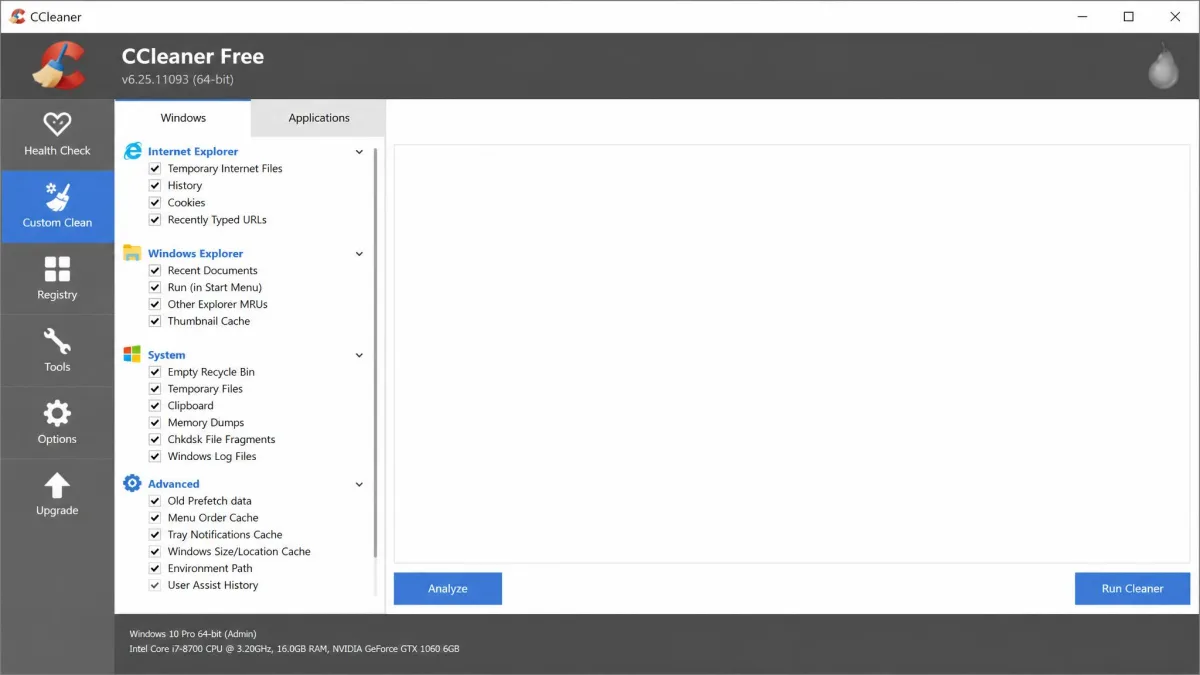Image resolution: width=1200 pixels, height=675 pixels.
Task: Click the pear icon in header
Action: pyautogui.click(x=1163, y=67)
